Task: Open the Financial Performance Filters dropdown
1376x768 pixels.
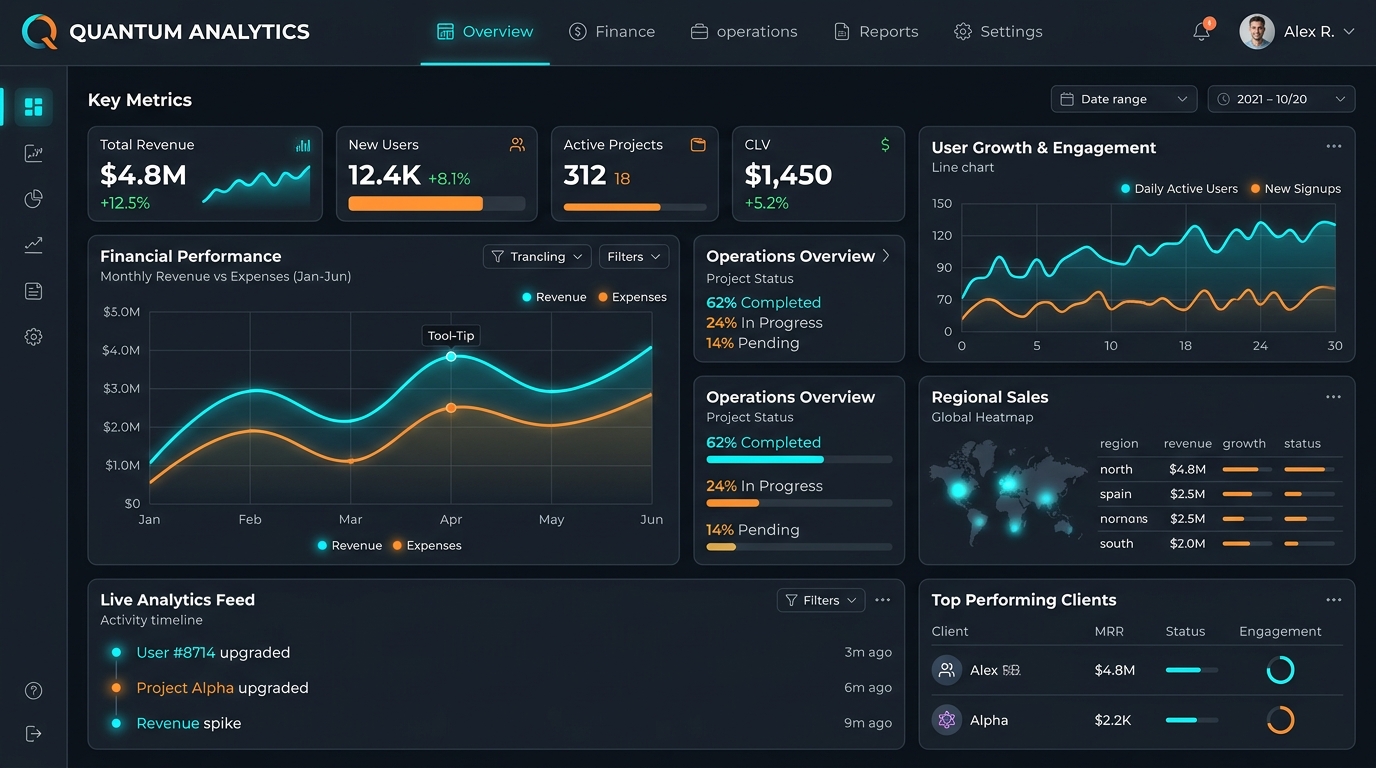Action: pos(634,257)
